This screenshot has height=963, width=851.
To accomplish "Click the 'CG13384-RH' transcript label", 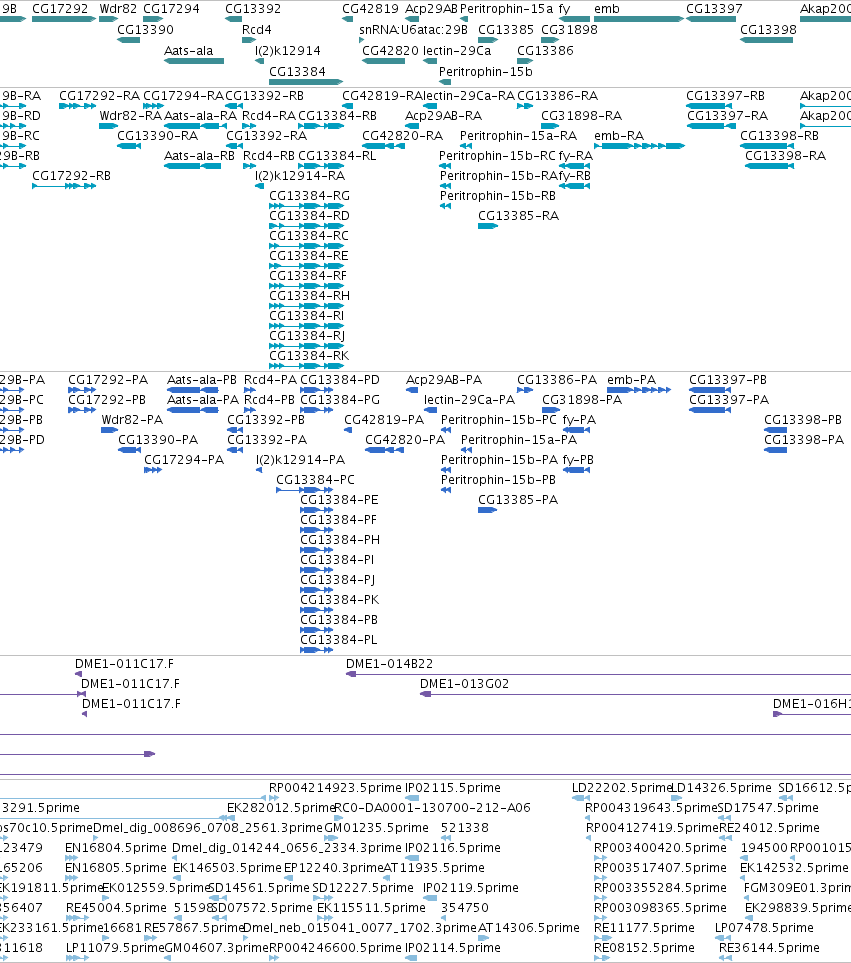I will click(x=309, y=295).
